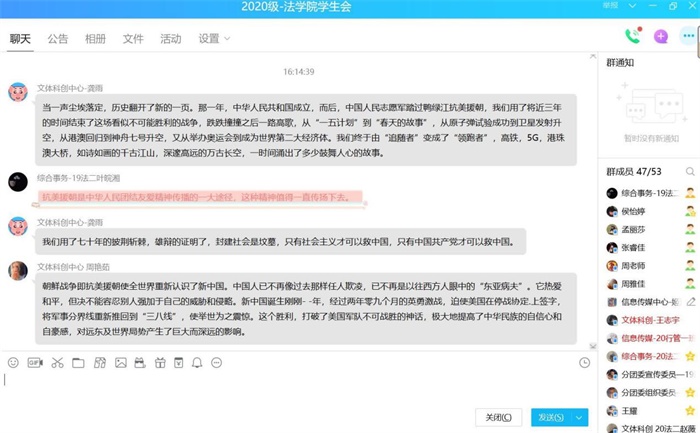Click the icon left of the gift box

[x=140, y=363]
